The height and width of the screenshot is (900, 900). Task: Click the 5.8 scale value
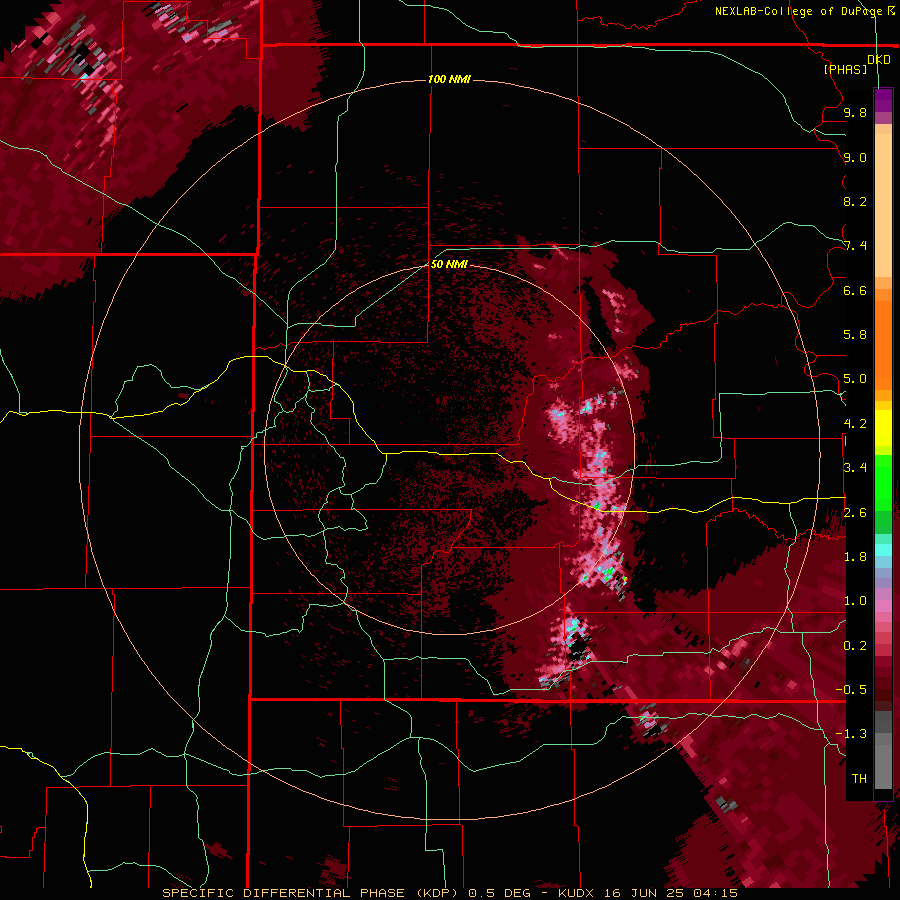coord(855,335)
